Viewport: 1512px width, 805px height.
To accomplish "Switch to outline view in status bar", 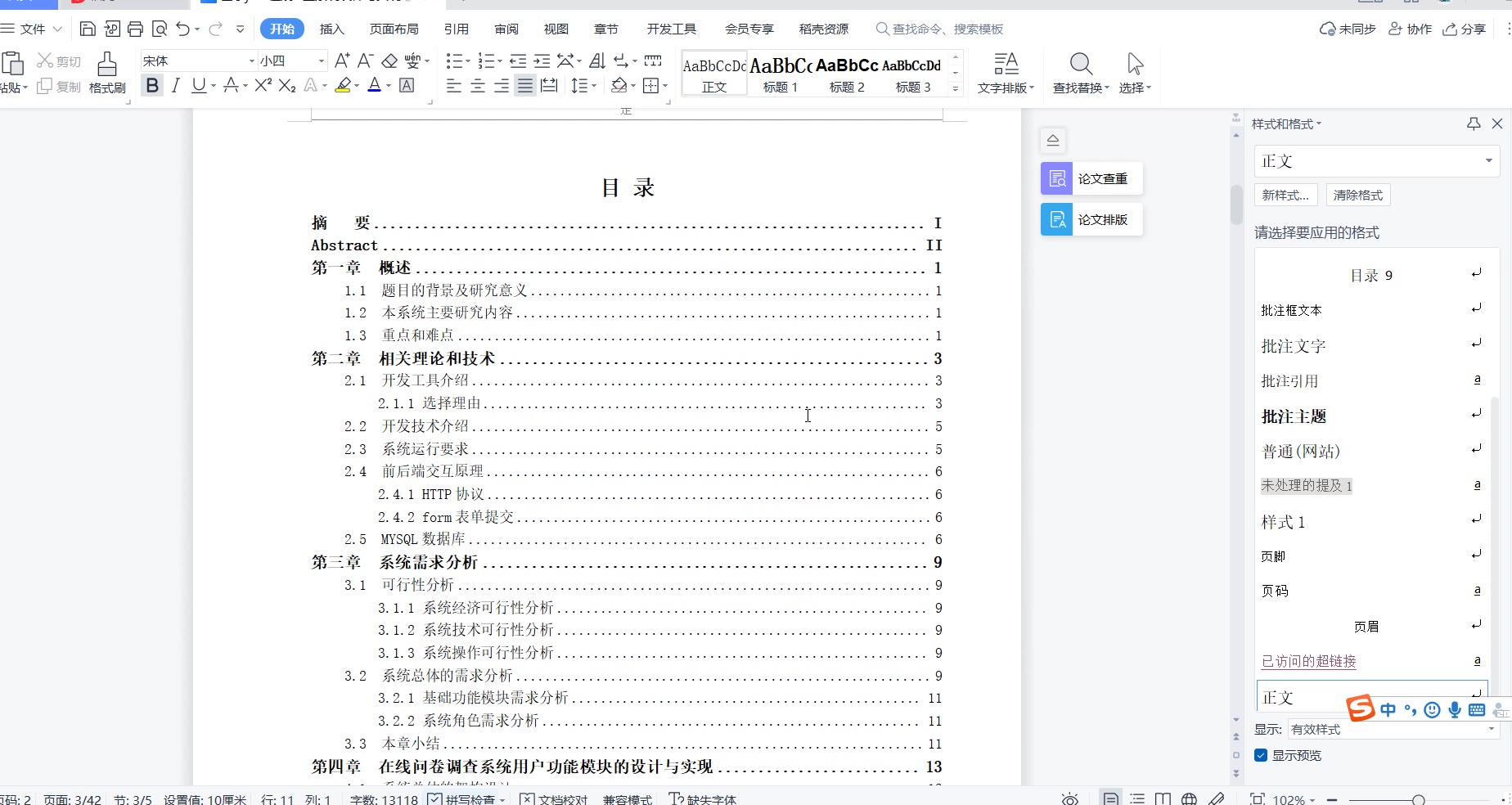I will click(x=1137, y=799).
